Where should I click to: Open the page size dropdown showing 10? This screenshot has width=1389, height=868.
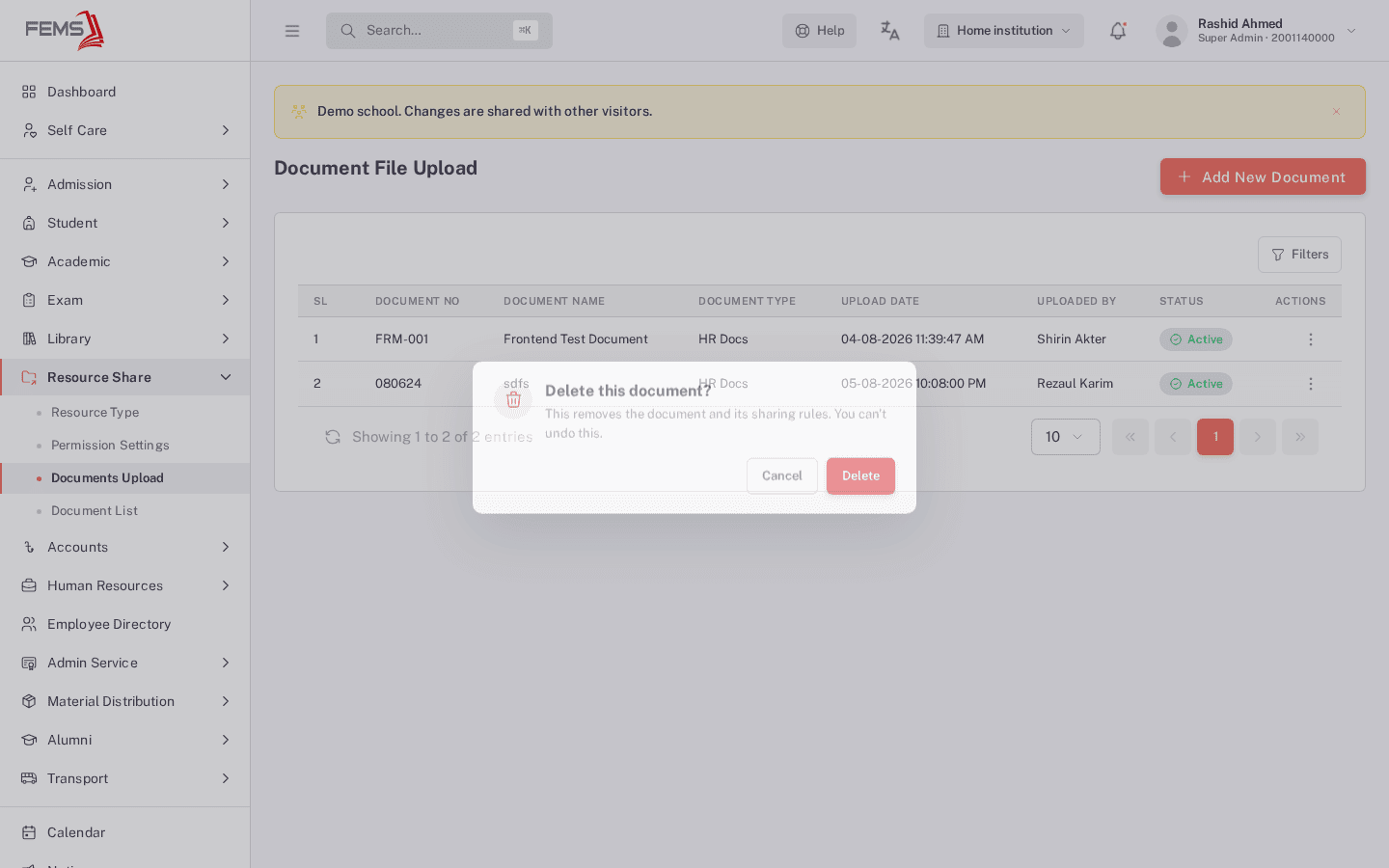(x=1065, y=437)
